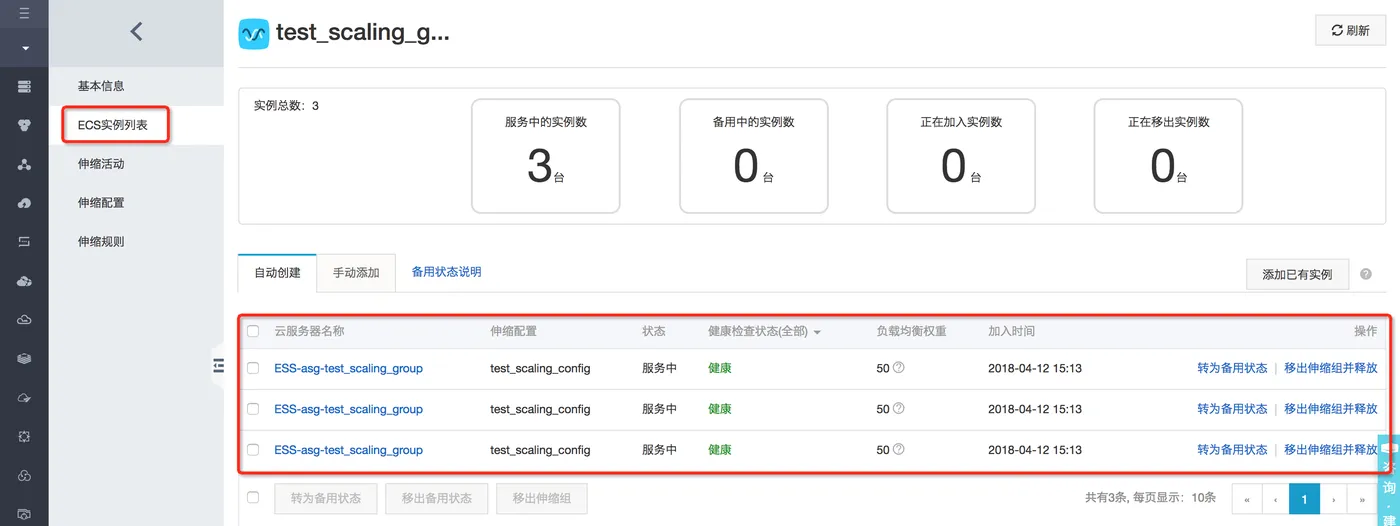Viewport: 1400px width, 526px height.
Task: Open the 备用状态说明 link
Action: click(x=446, y=272)
